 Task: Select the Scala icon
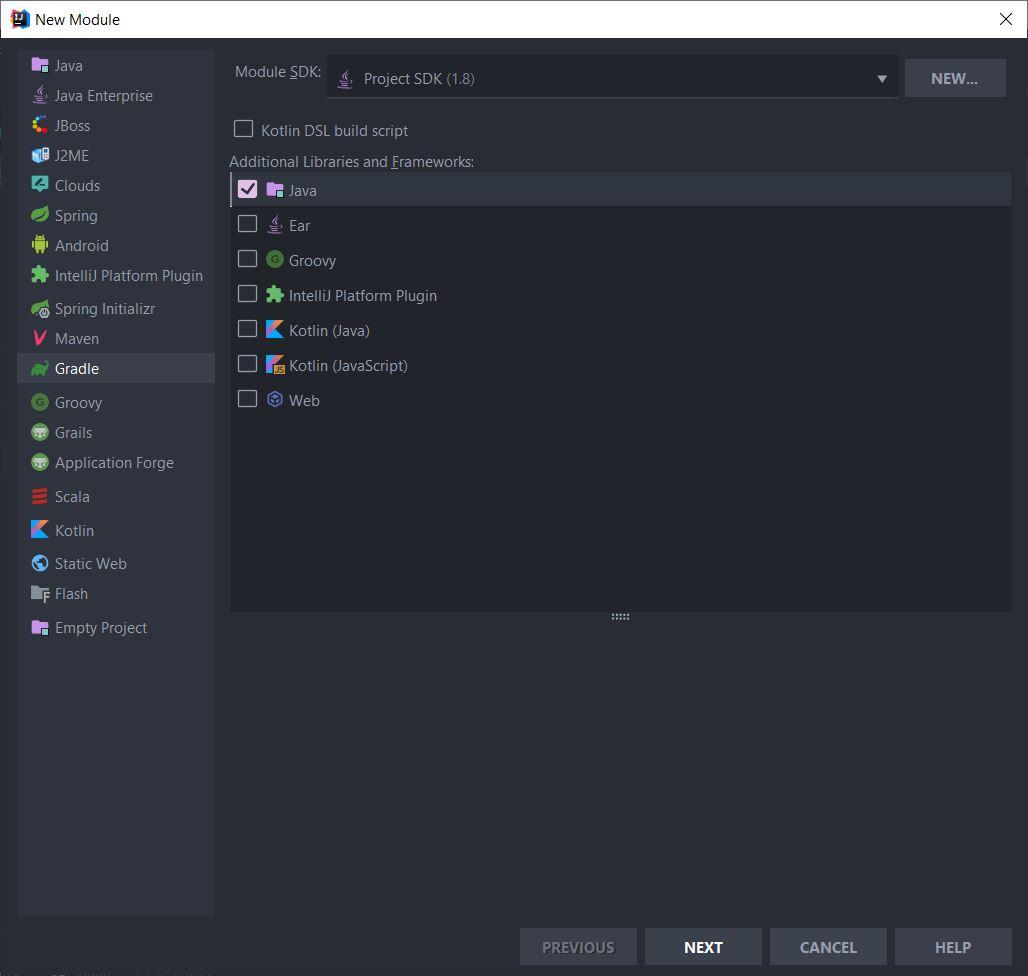[x=40, y=496]
